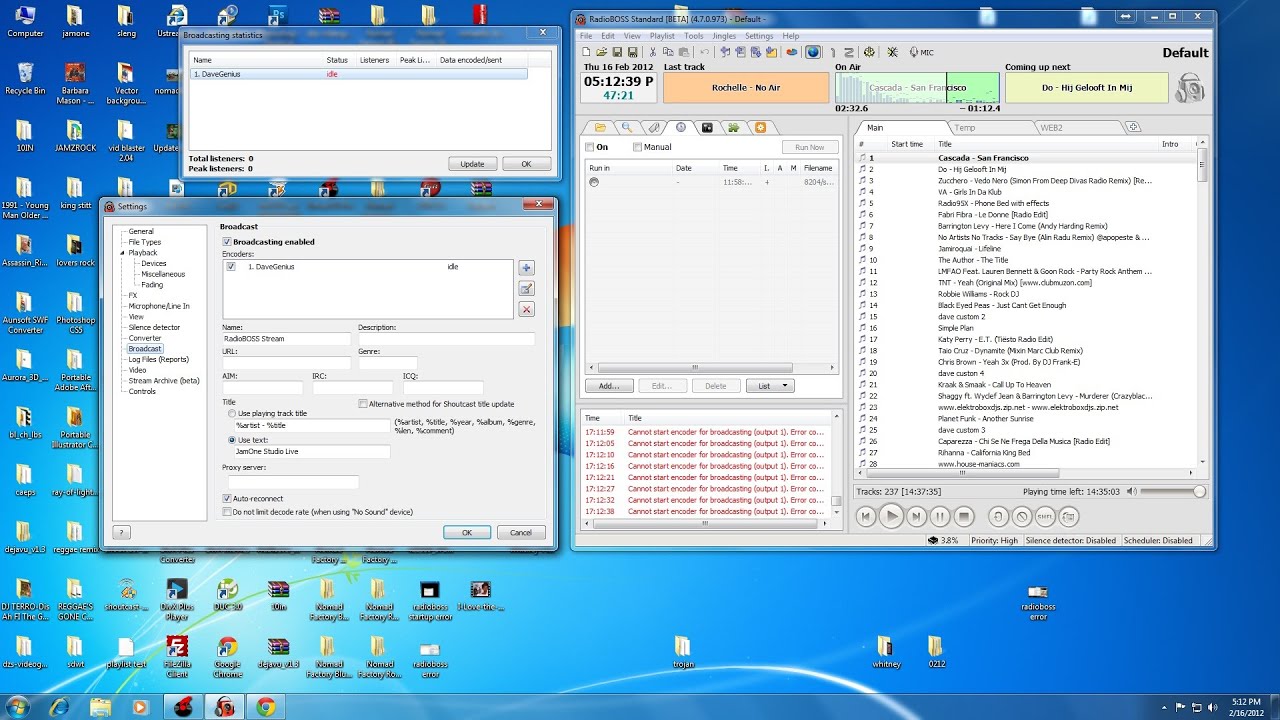Toggle the MIC microphone button
Image resolution: width=1280 pixels, height=720 pixels.
(x=921, y=52)
